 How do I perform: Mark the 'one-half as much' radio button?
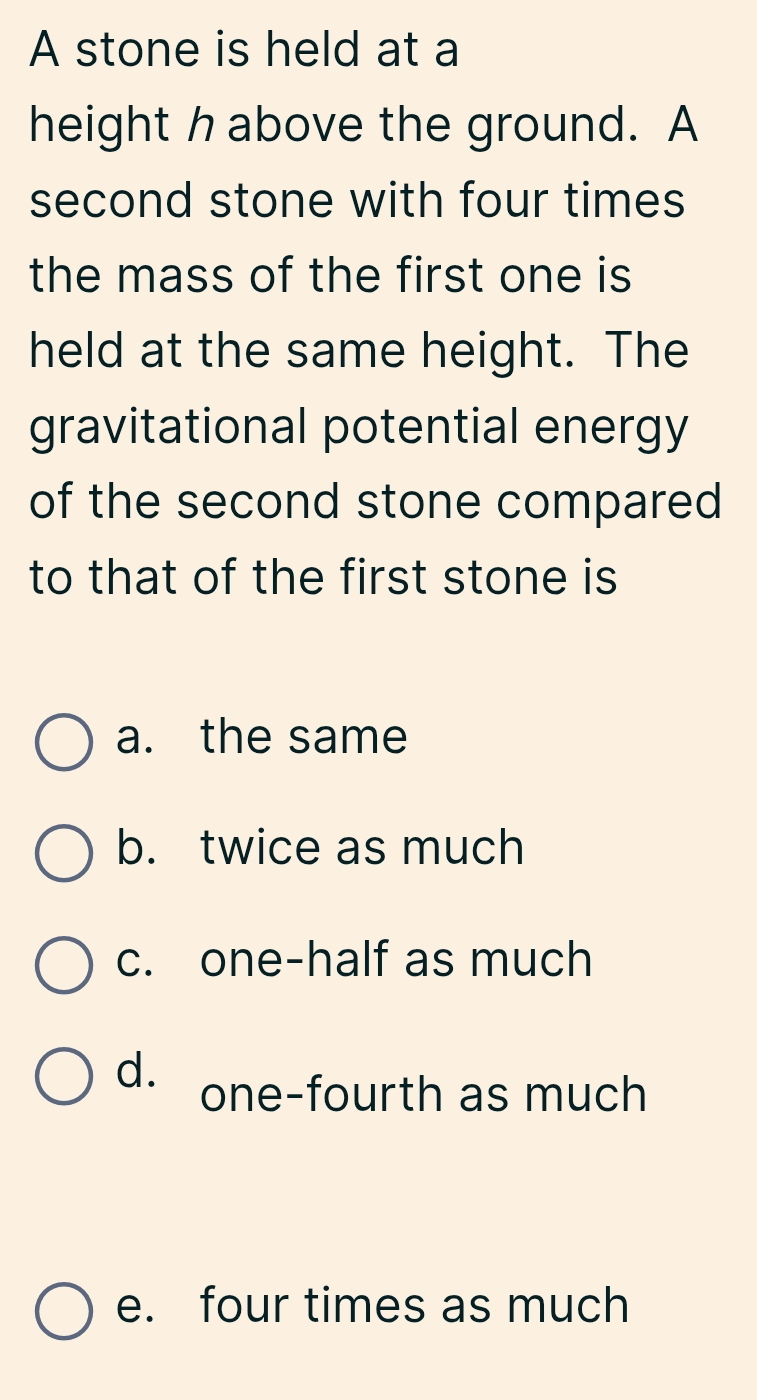pos(64,965)
